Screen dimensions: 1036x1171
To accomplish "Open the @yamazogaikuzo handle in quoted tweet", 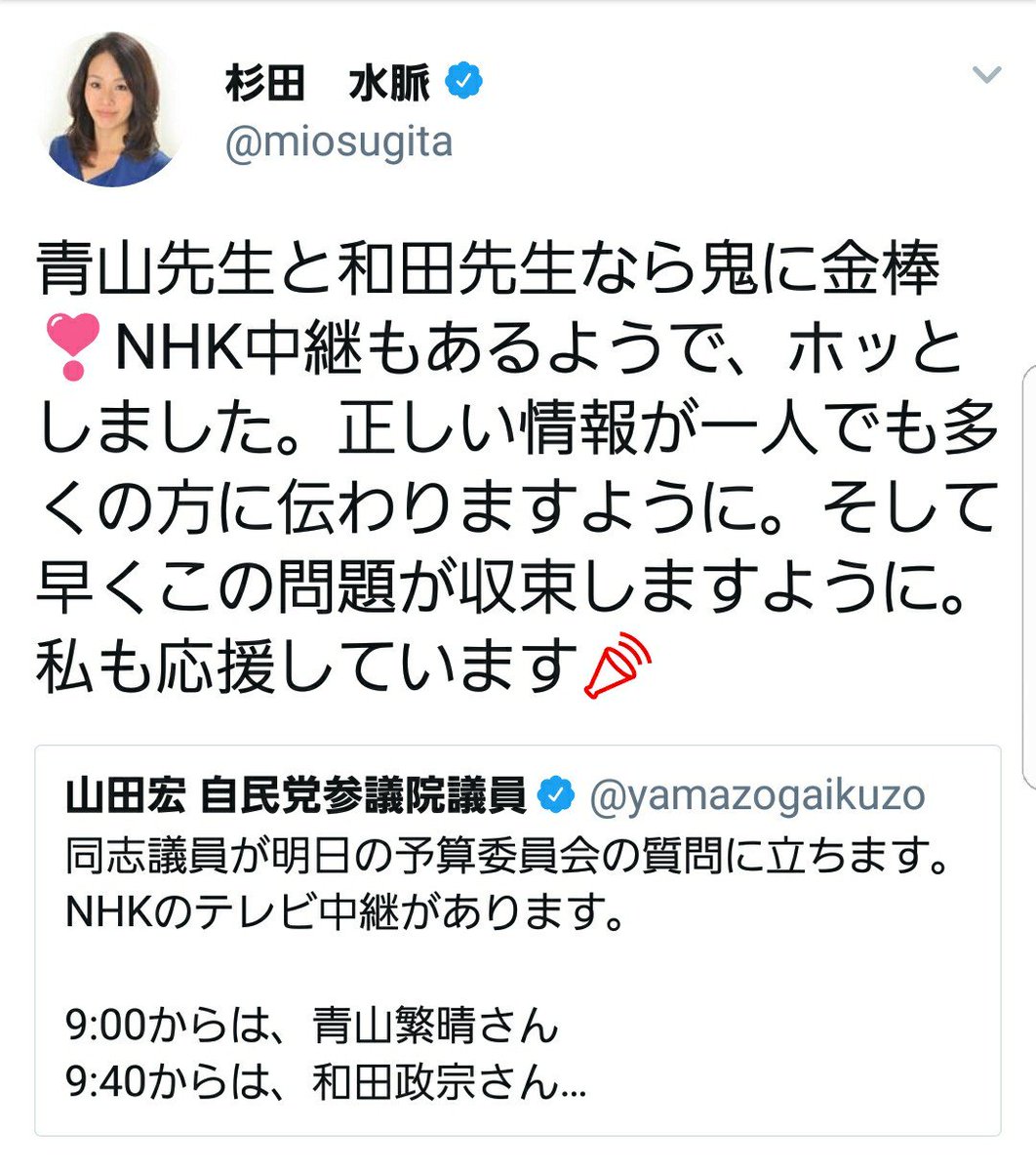I will pyautogui.click(x=757, y=796).
